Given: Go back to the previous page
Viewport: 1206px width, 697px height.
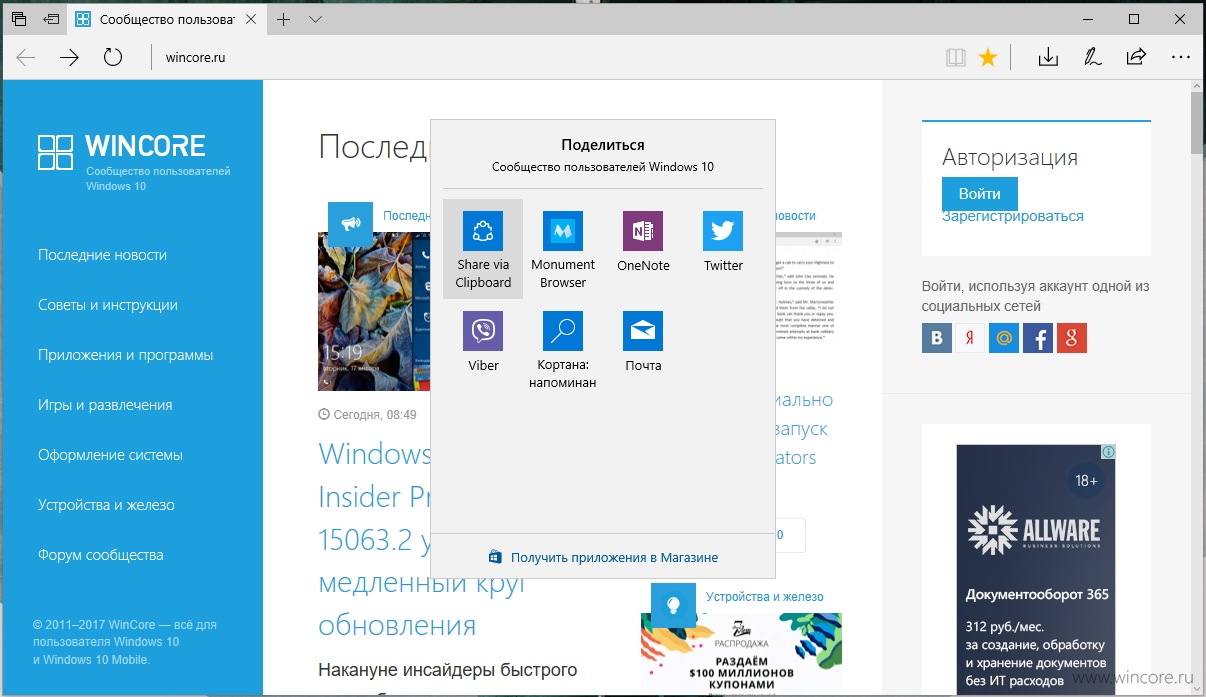Looking at the screenshot, I should click(26, 57).
